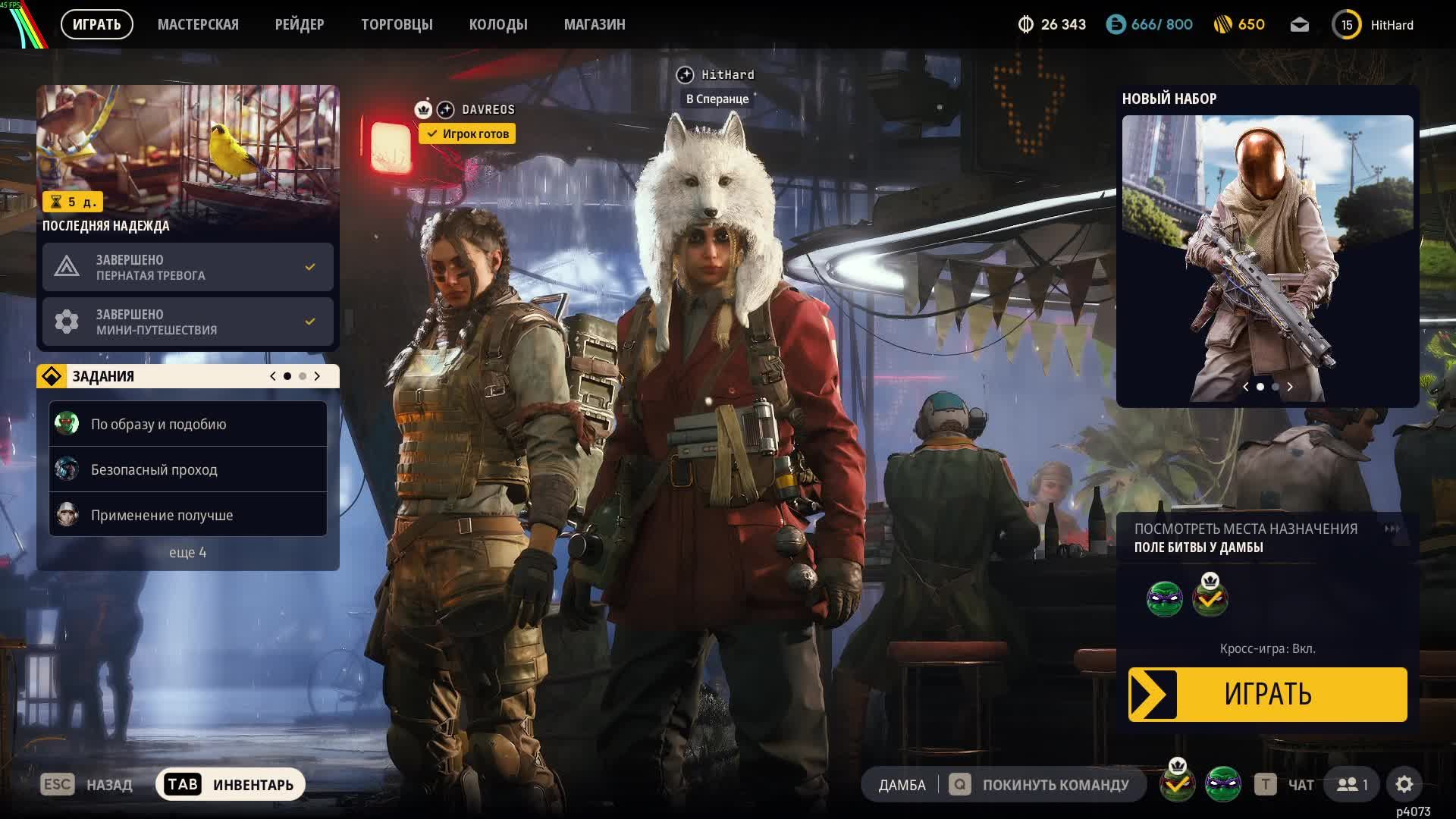The image size is (1456, 819).
Task: Click the crowned leader avatar in bottom bar
Action: [x=1177, y=781]
